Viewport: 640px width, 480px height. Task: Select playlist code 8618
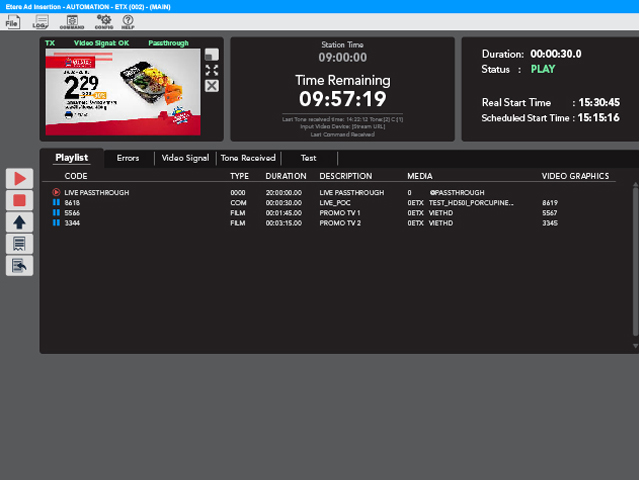click(x=72, y=203)
